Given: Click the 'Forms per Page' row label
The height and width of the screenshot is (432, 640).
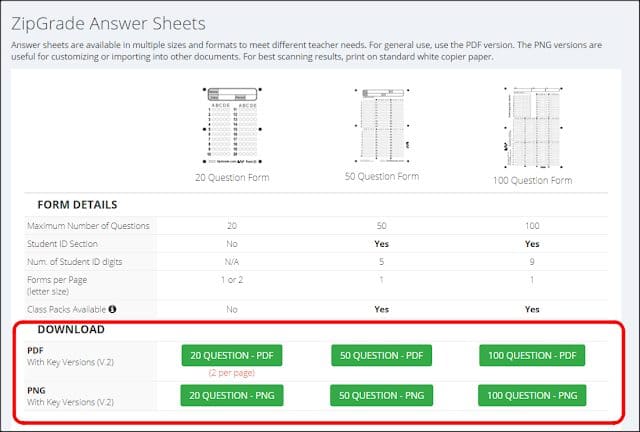Looking at the screenshot, I should (x=57, y=280).
